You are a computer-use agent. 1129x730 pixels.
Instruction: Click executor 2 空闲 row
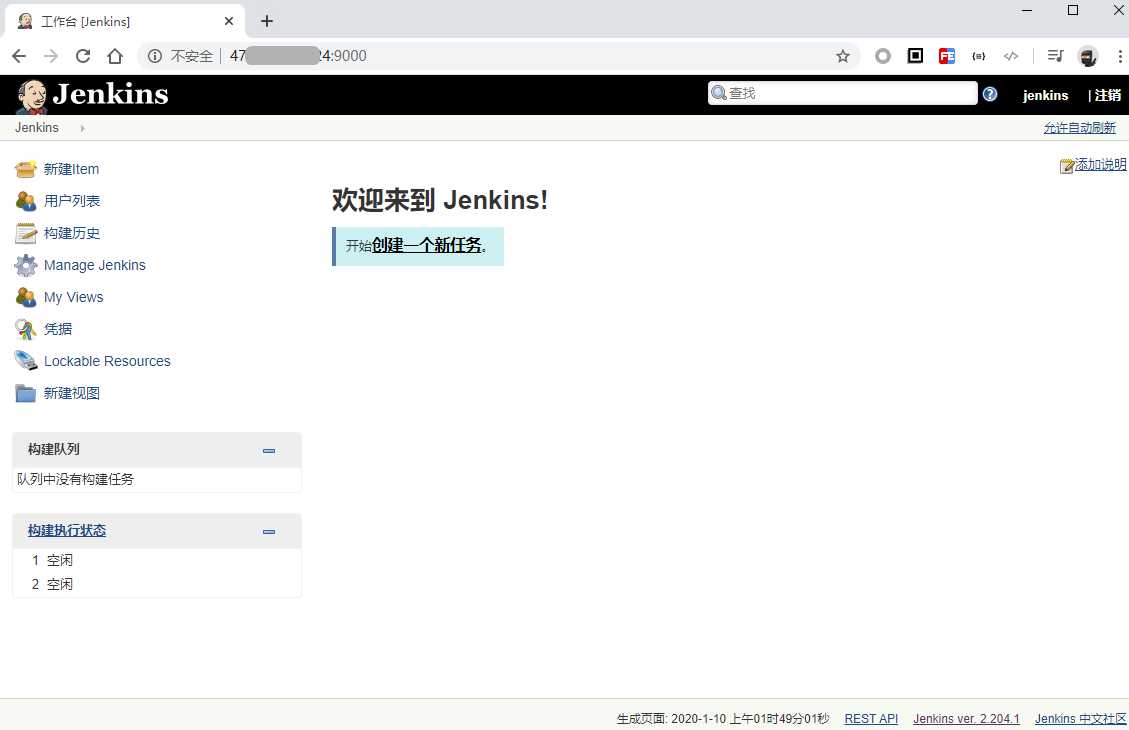157,584
